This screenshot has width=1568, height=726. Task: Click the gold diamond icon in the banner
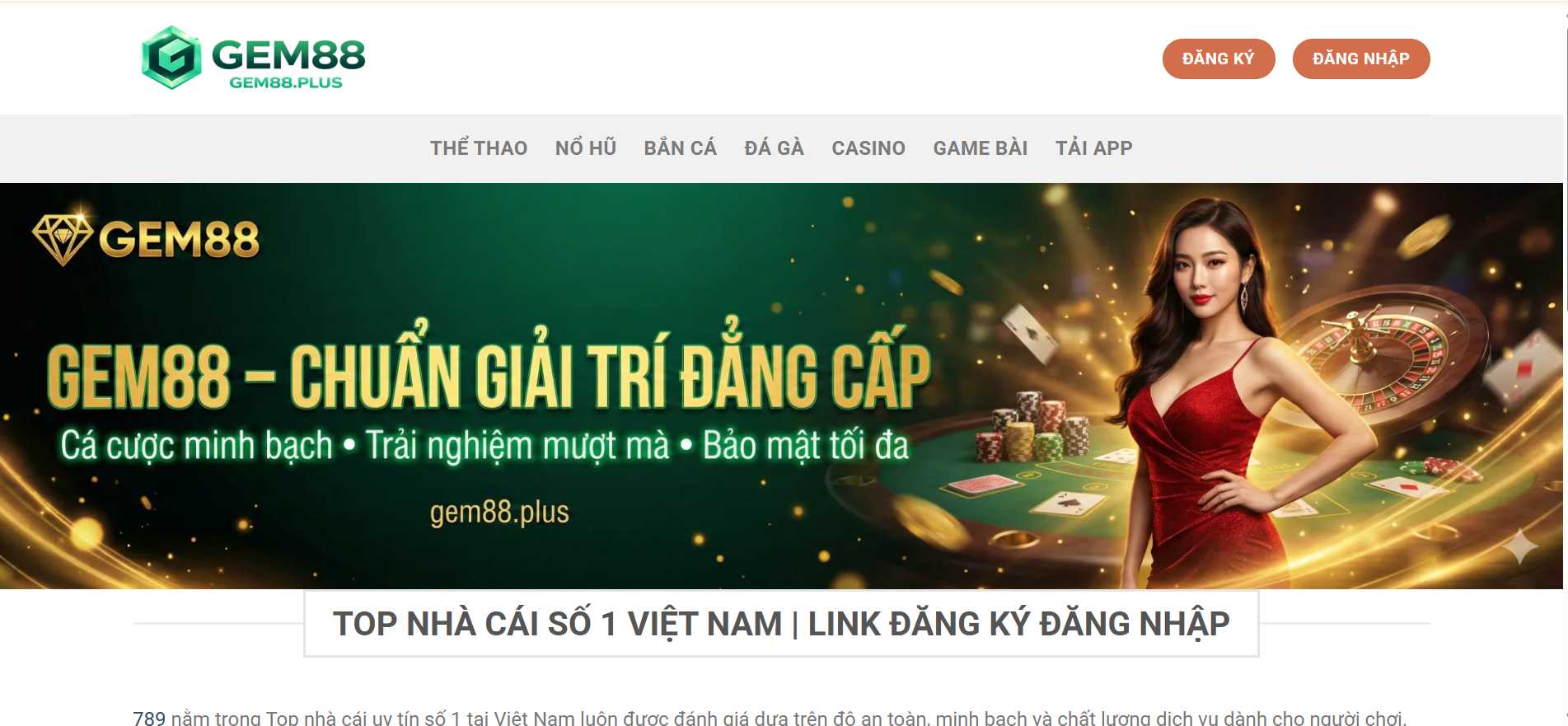pos(63,238)
